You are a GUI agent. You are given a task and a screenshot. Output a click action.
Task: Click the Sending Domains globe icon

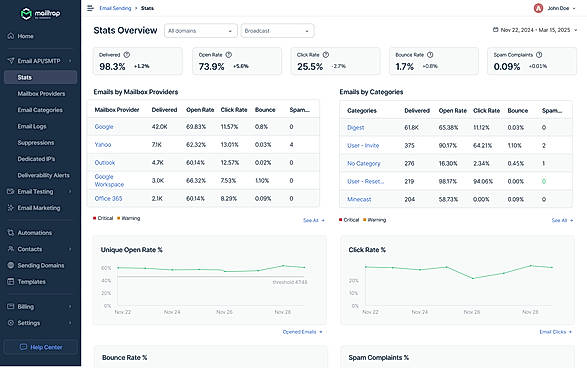10,265
